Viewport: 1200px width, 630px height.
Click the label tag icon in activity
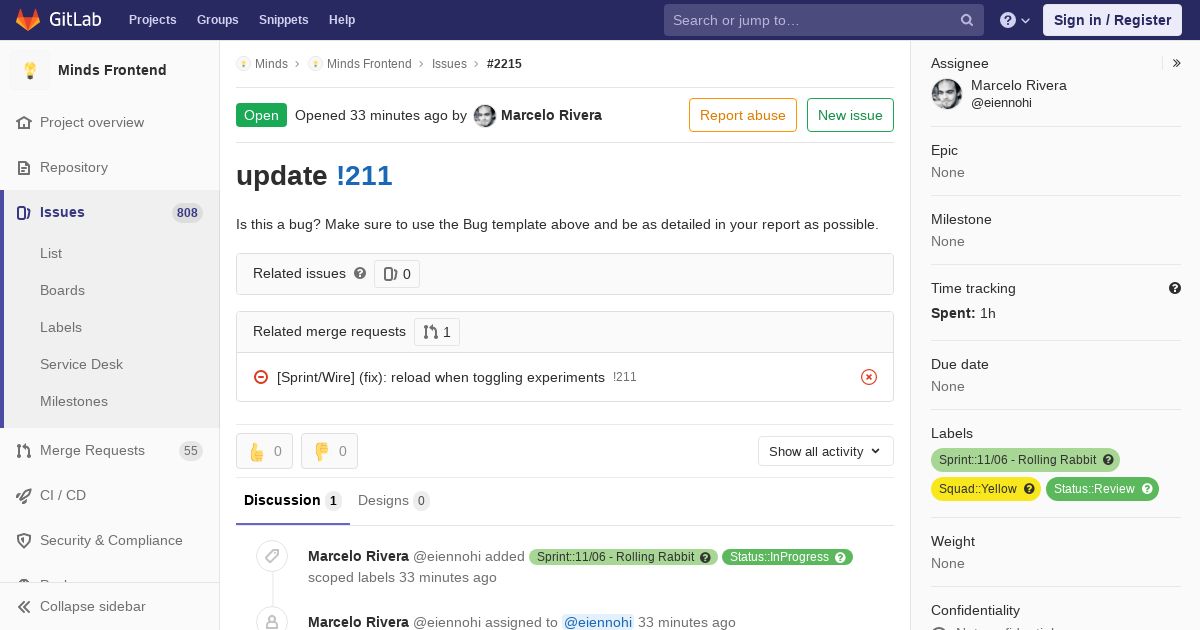[x=272, y=556]
